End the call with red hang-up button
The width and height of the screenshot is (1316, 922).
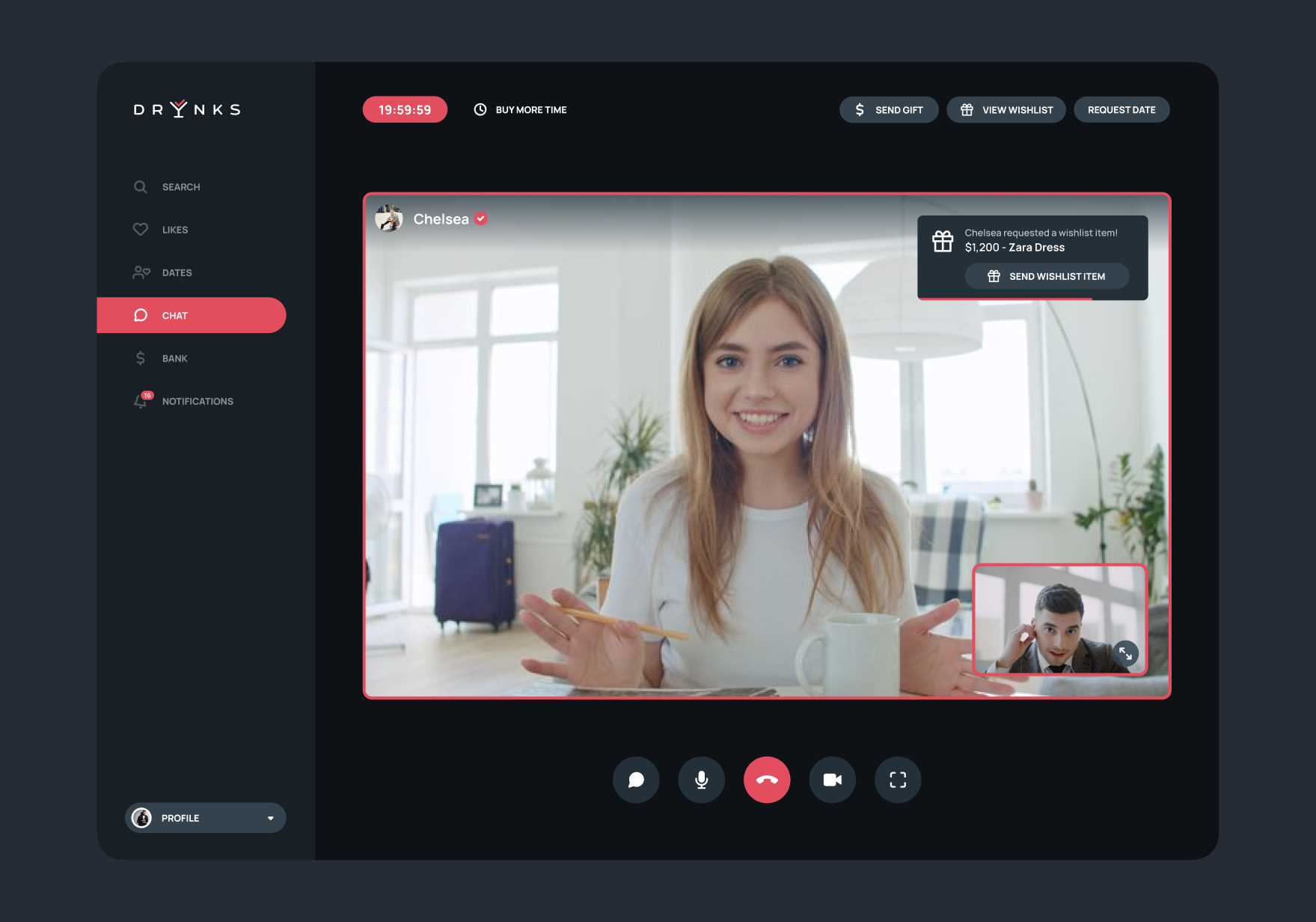pyautogui.click(x=767, y=780)
